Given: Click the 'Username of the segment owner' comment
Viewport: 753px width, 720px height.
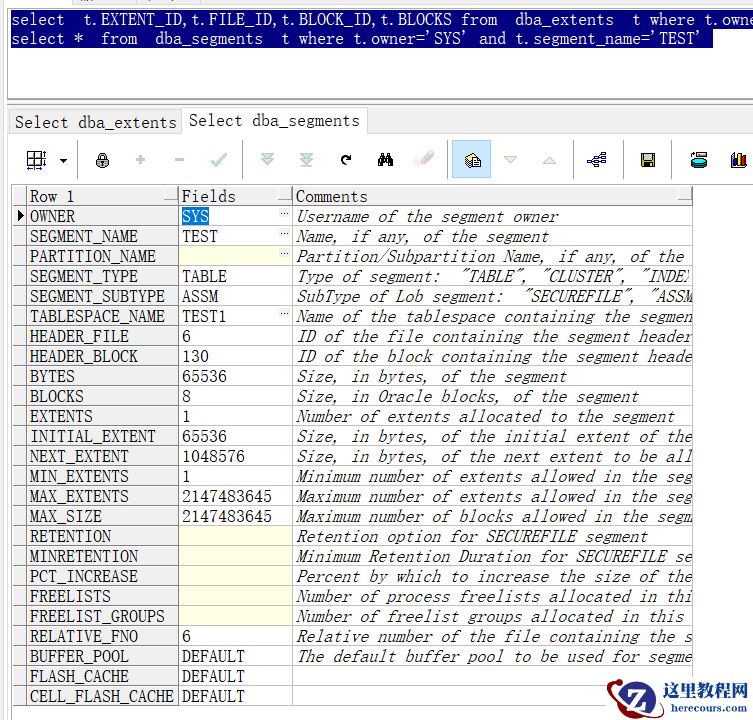Looking at the screenshot, I should (427, 216).
